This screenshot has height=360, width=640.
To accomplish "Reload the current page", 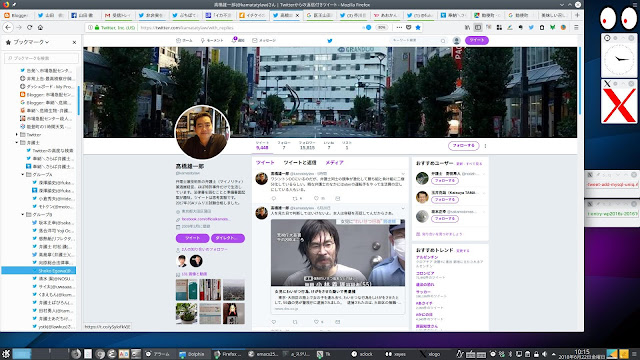I will click(29, 27).
